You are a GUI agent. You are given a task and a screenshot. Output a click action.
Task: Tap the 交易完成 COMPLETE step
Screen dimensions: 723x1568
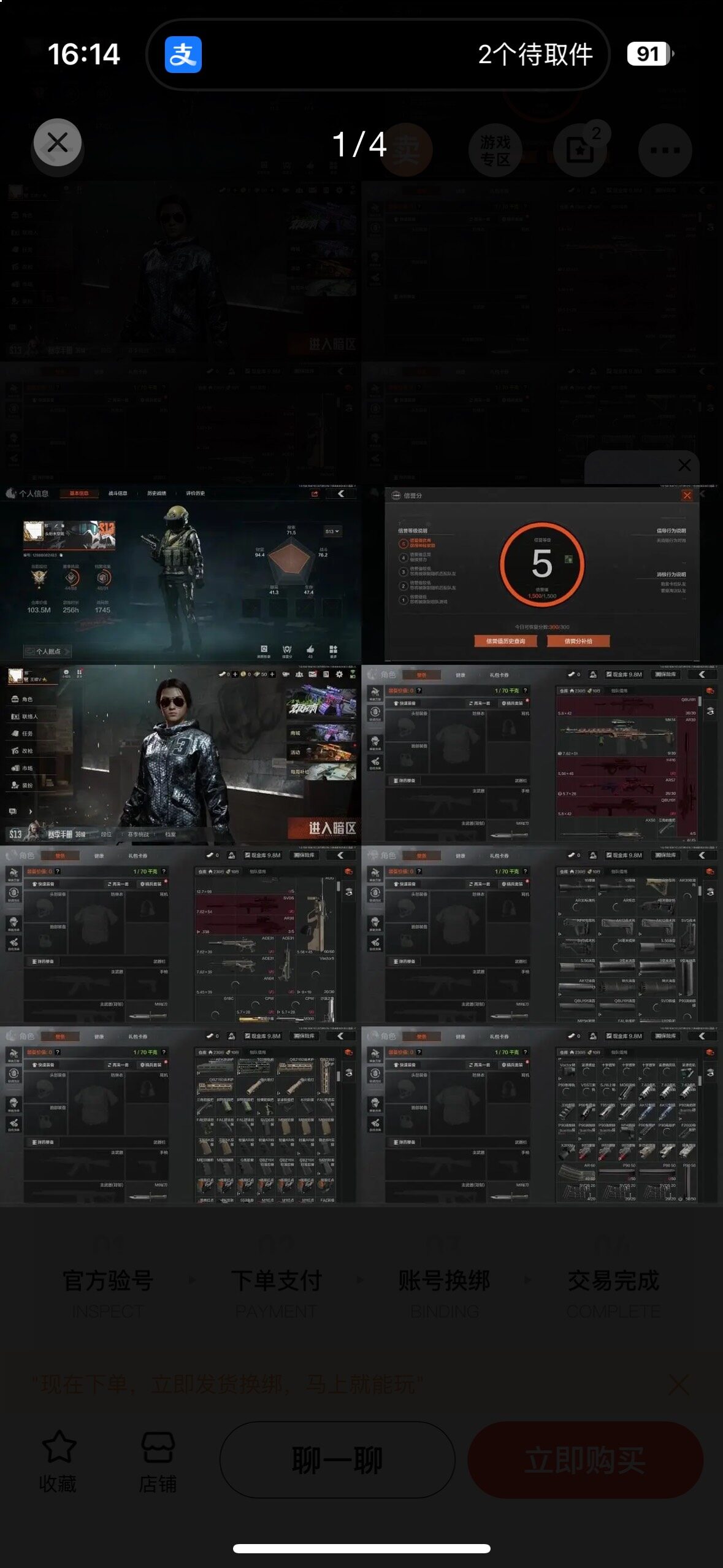pos(613,1293)
